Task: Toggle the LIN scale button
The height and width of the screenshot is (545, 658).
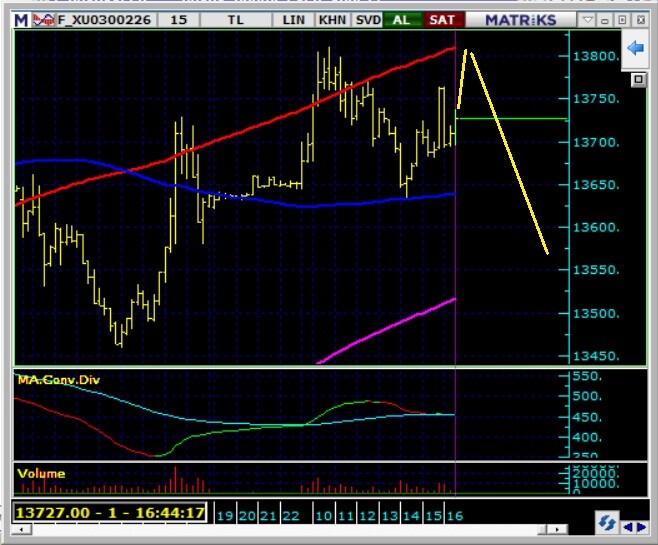Action: [x=294, y=19]
